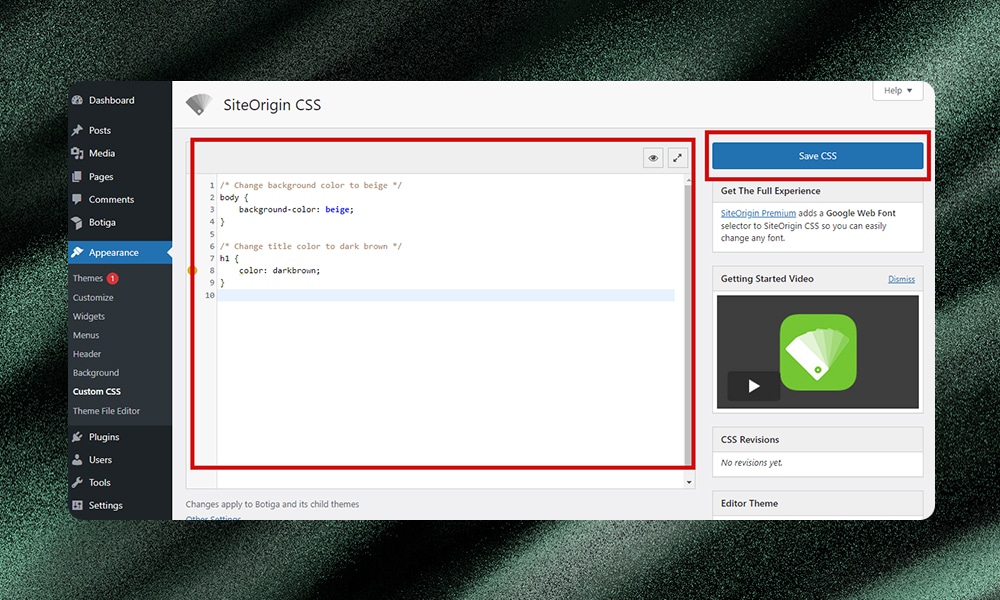Image resolution: width=1000 pixels, height=600 pixels.
Task: Dismiss the Getting Started Video
Action: click(901, 278)
